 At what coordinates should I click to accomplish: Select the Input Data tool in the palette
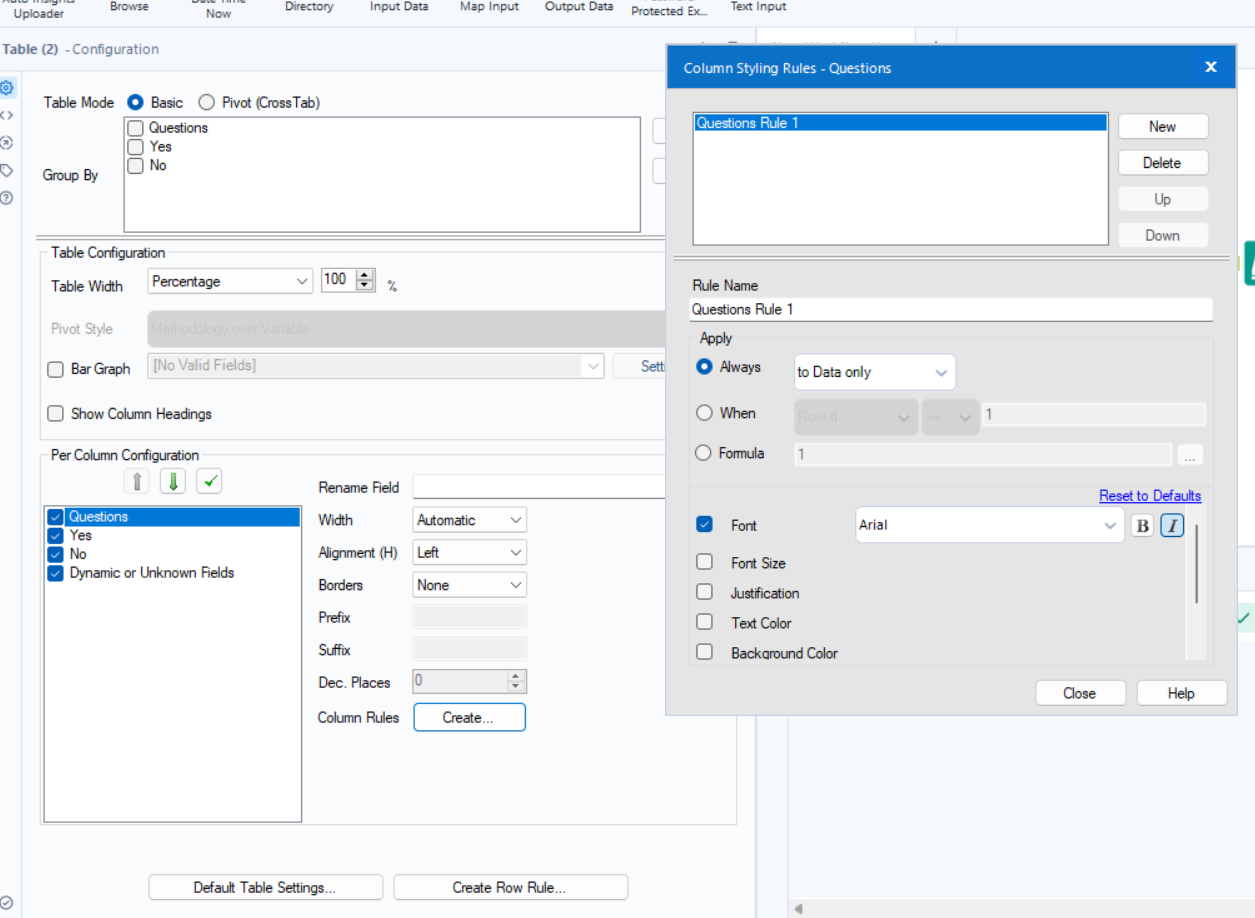(x=398, y=7)
